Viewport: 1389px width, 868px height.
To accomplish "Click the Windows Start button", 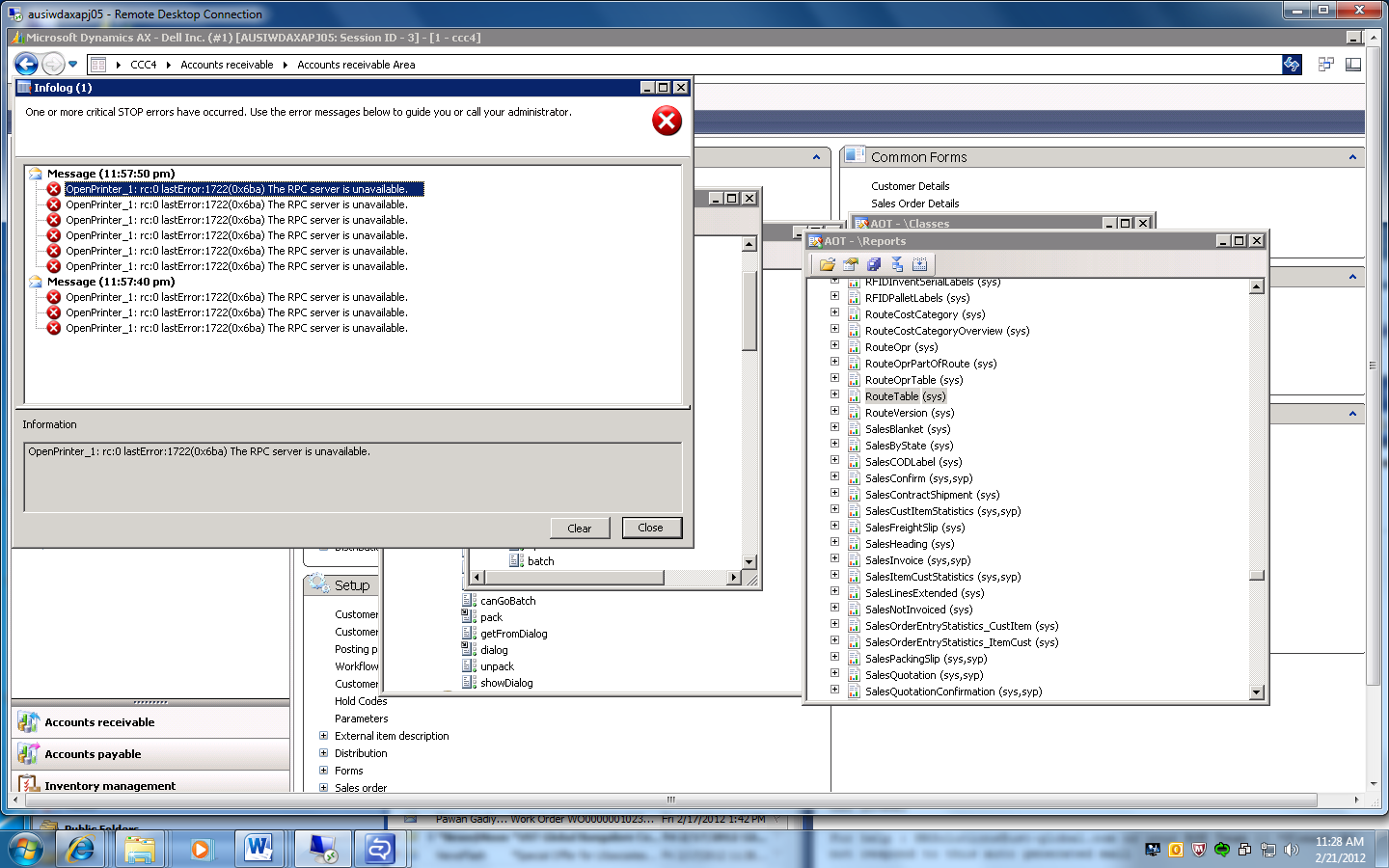I will tap(26, 850).
